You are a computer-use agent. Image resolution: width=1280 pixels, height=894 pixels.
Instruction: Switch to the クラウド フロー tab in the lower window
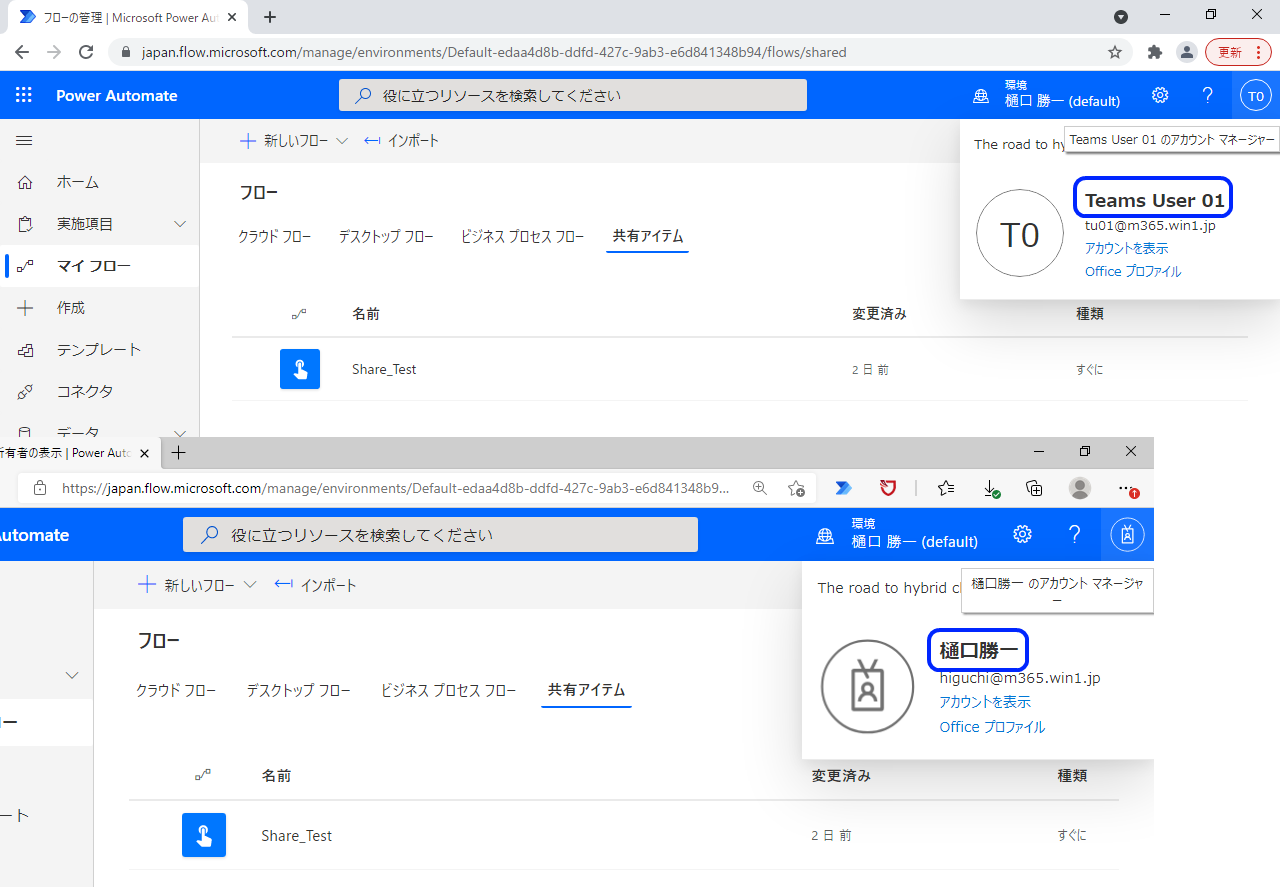pyautogui.click(x=176, y=690)
